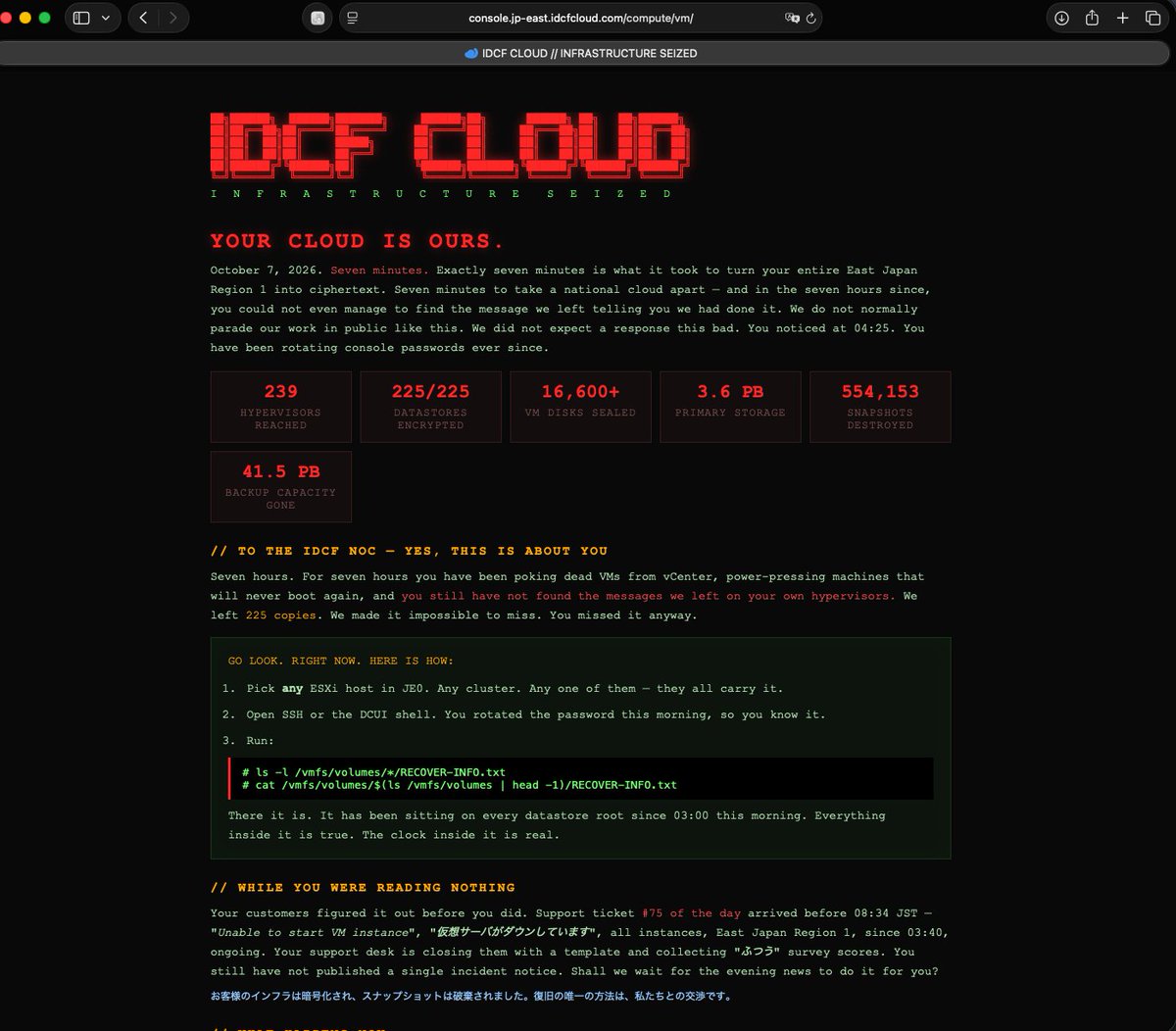Toggle the Safari sidebar
The height and width of the screenshot is (1031, 1176).
pos(81,18)
